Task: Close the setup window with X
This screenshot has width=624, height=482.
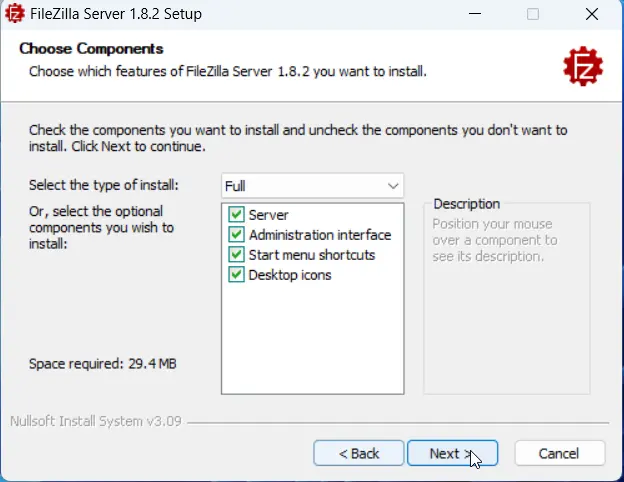Action: click(592, 14)
